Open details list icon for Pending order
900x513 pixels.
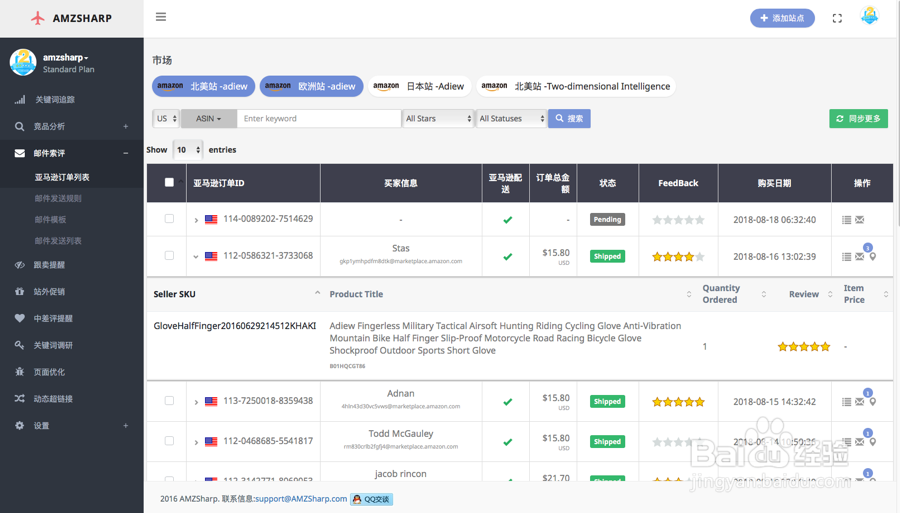(x=847, y=220)
